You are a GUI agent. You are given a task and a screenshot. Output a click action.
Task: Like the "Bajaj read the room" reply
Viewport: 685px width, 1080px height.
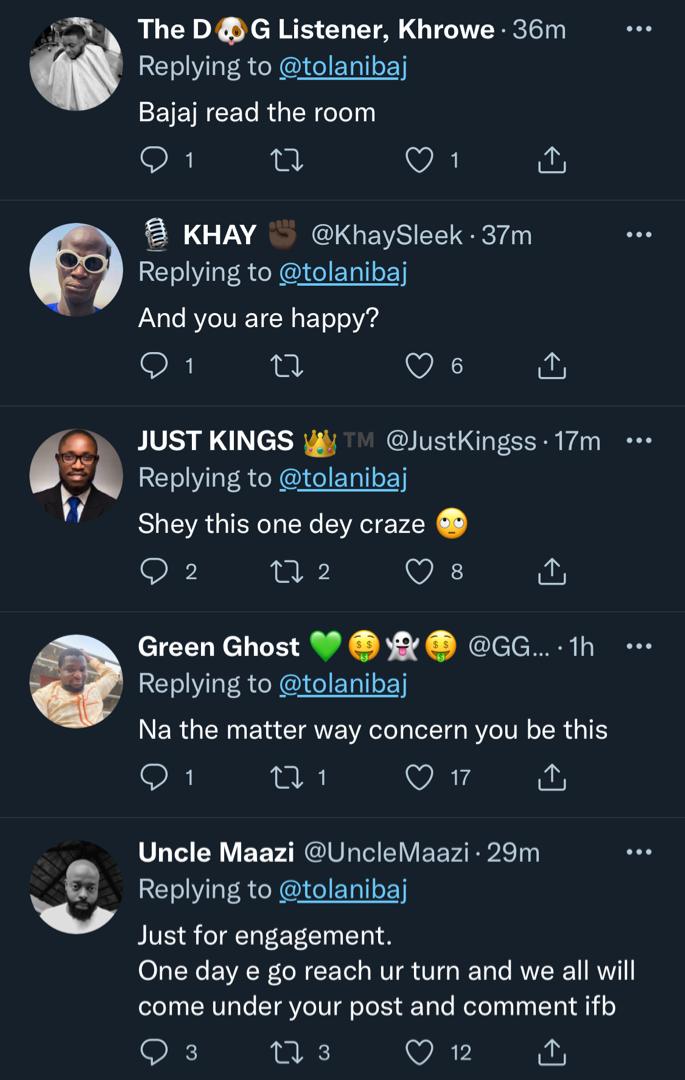pyautogui.click(x=420, y=160)
